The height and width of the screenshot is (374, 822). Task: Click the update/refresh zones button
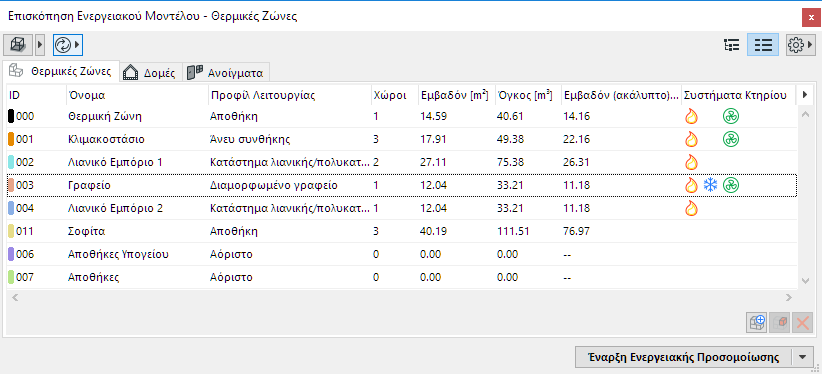coord(64,45)
